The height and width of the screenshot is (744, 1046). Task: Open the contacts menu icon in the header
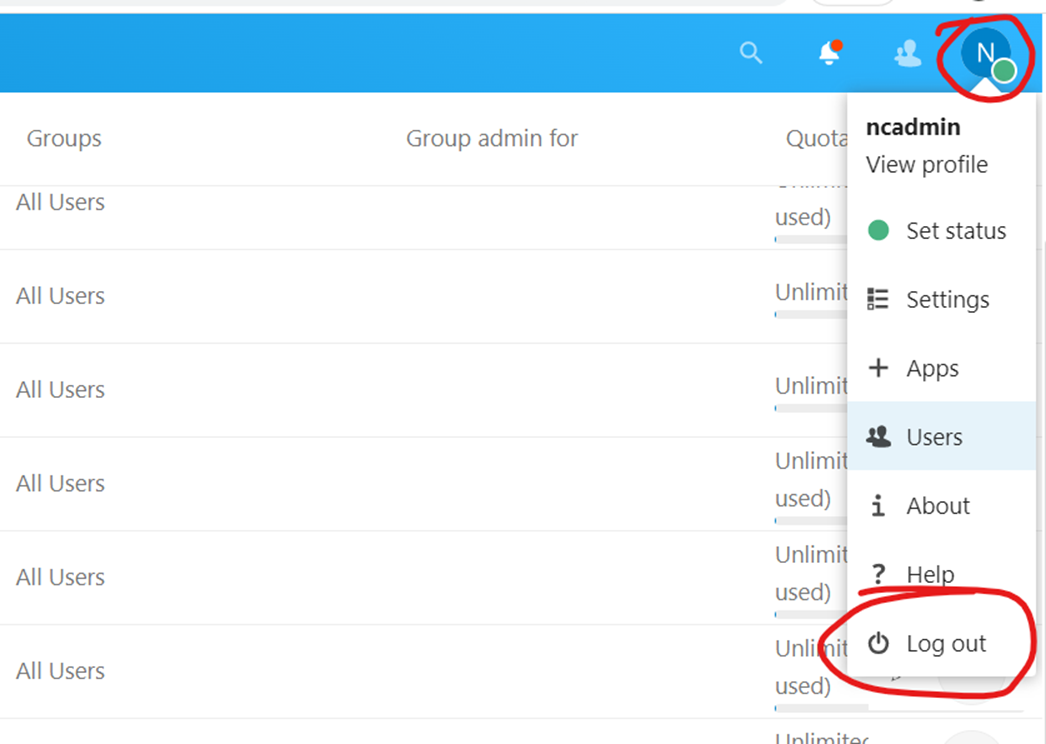pos(907,53)
